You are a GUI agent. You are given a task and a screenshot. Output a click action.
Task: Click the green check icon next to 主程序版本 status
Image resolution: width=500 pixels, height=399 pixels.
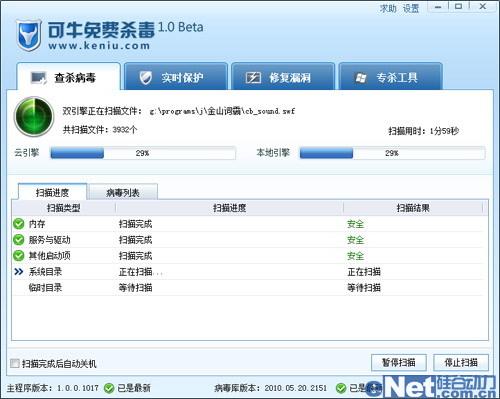[109, 388]
